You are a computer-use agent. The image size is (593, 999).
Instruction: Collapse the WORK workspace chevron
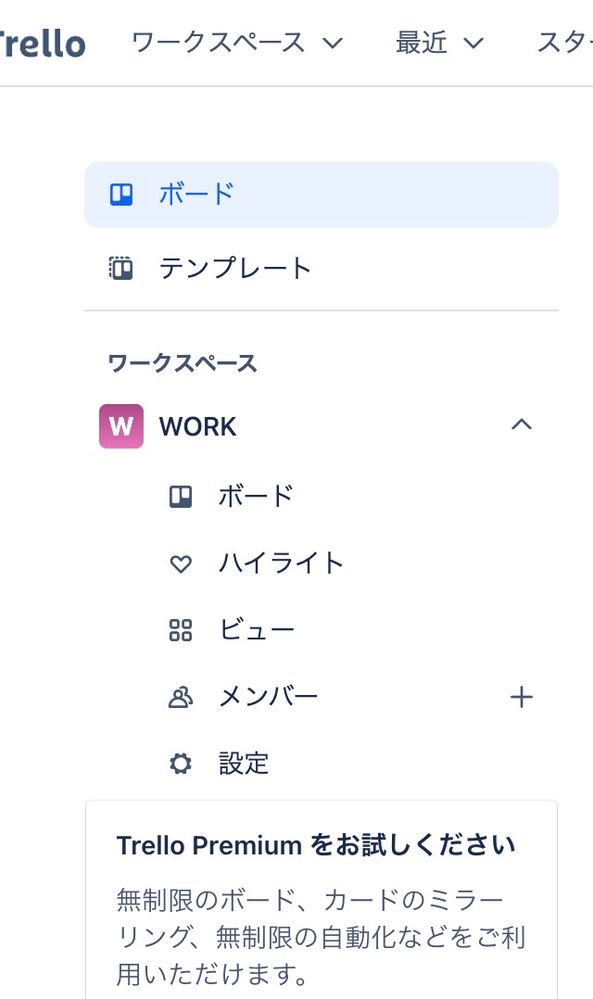(522, 425)
